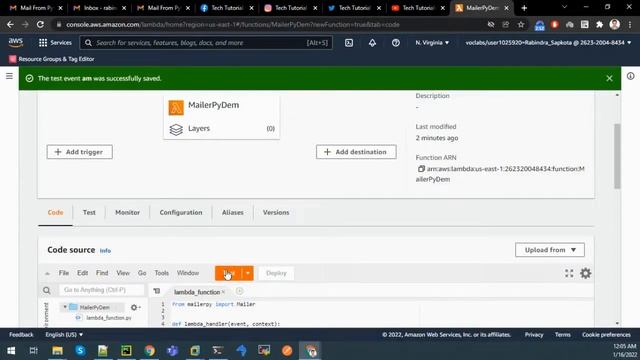Collapse the editor menu bar arrow
Screen dimensions: 640x360
click(47, 273)
